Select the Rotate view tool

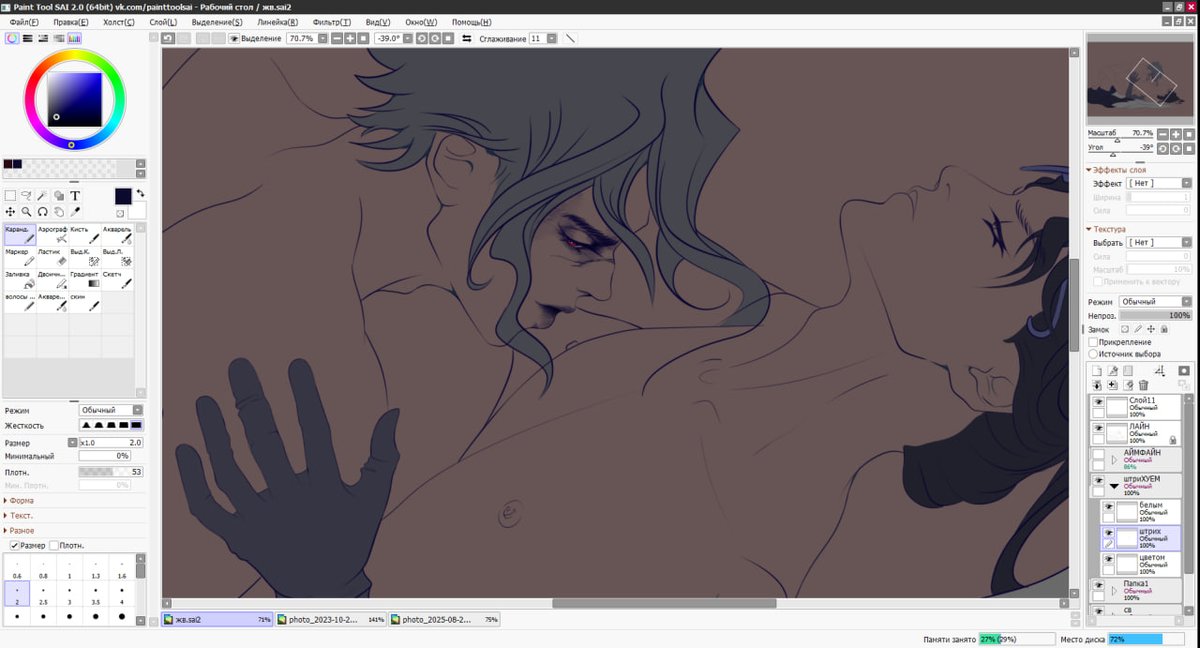pyautogui.click(x=42, y=212)
